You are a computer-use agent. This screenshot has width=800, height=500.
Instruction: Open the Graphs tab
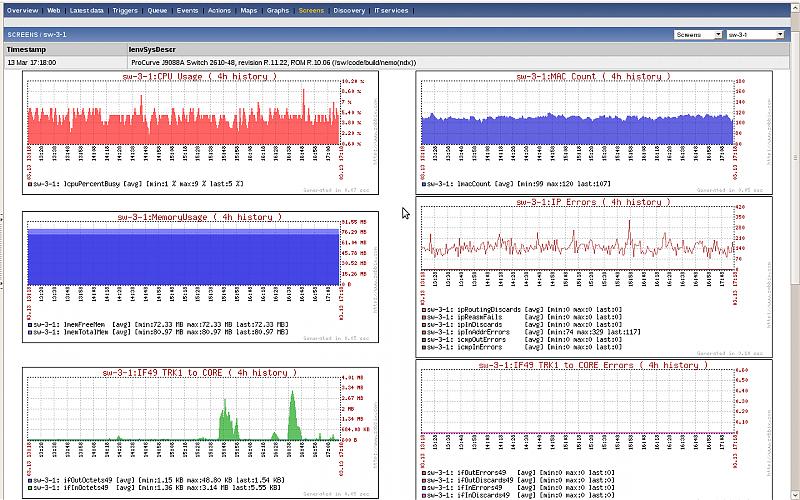278,9
